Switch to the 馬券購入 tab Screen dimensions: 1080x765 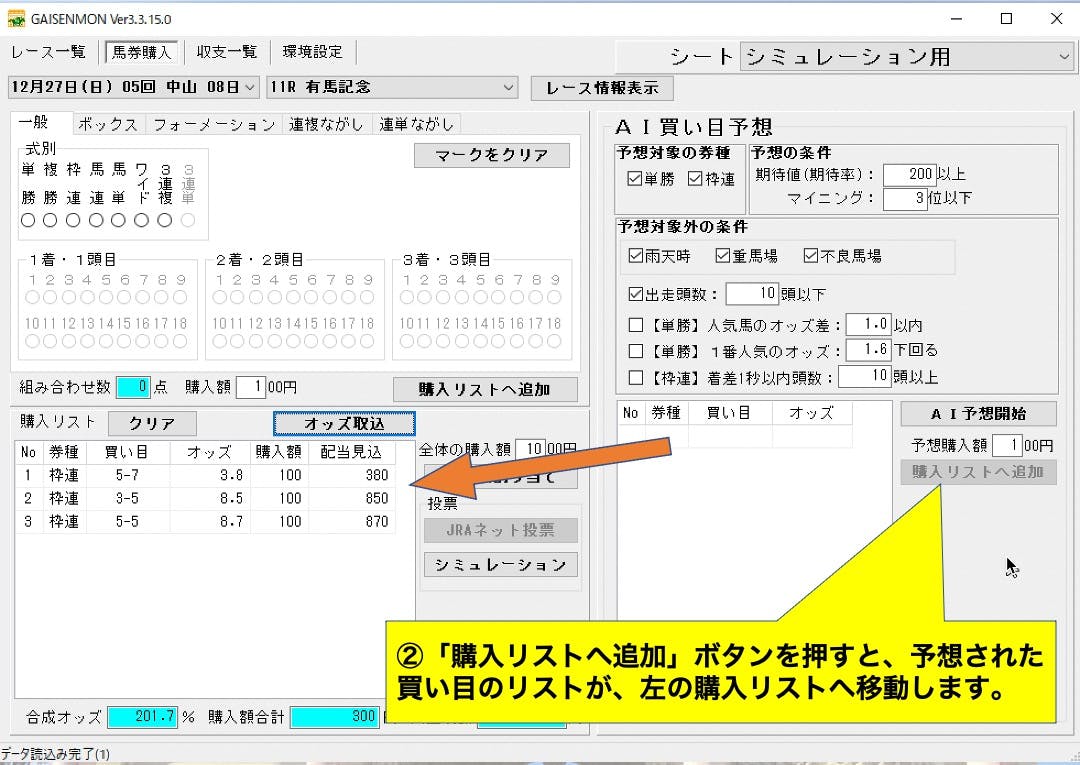pyautogui.click(x=142, y=52)
